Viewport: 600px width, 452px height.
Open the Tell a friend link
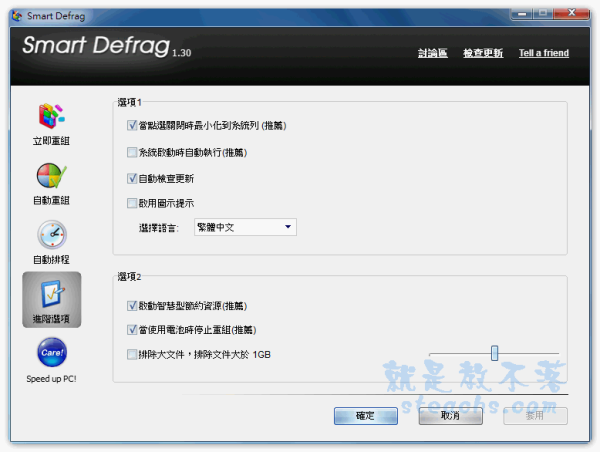point(544,53)
